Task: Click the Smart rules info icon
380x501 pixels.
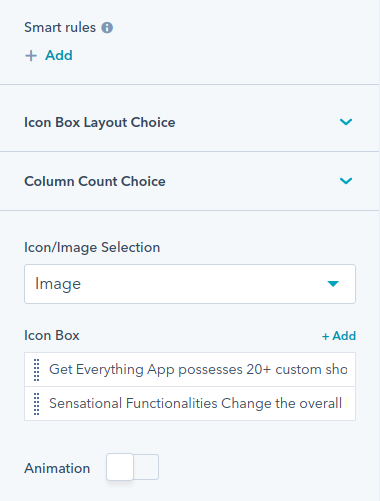Action: (107, 28)
